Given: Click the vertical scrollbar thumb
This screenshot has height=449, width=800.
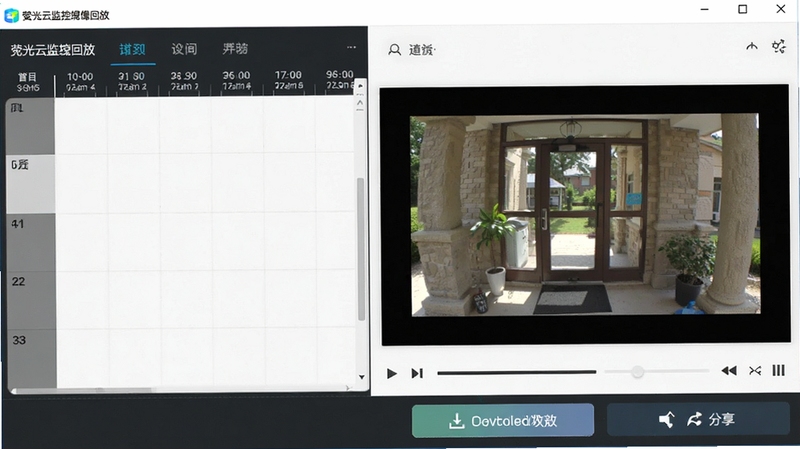Looking at the screenshot, I should 361,249.
